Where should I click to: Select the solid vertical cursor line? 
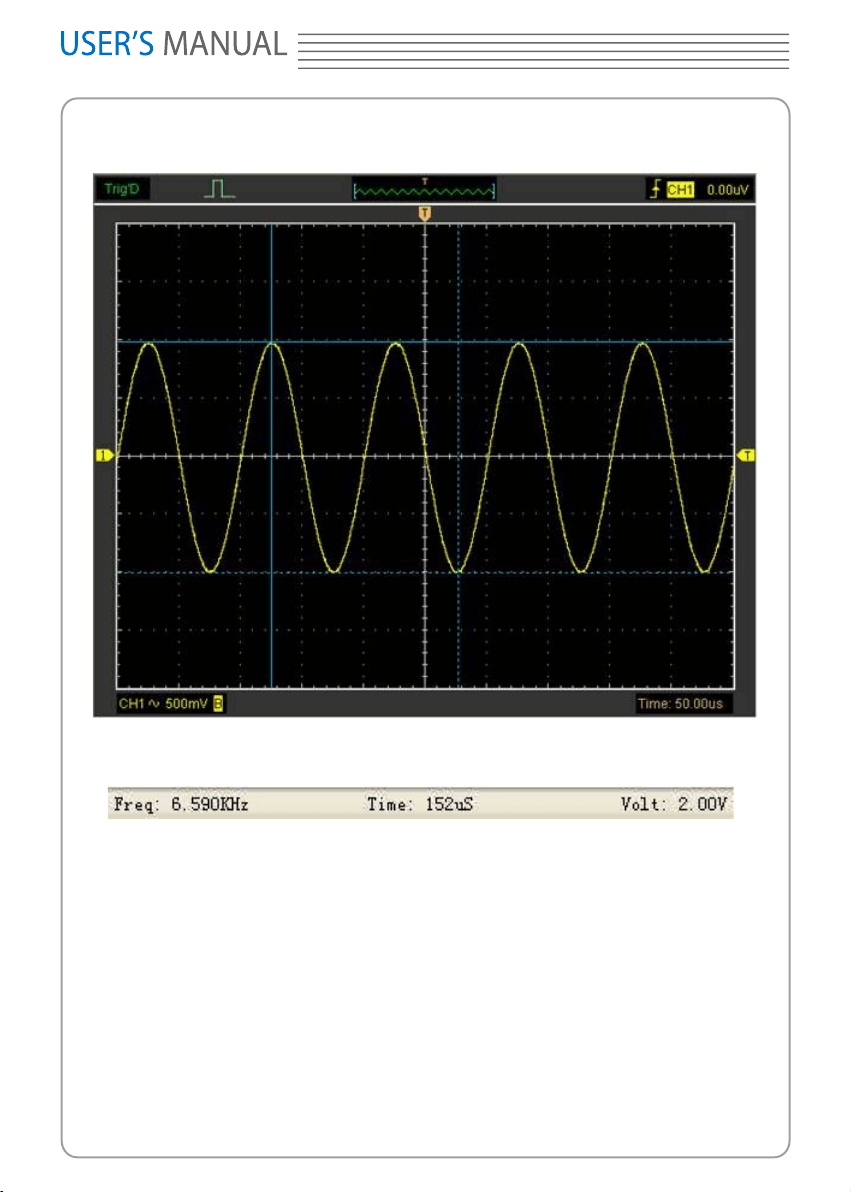(x=271, y=455)
